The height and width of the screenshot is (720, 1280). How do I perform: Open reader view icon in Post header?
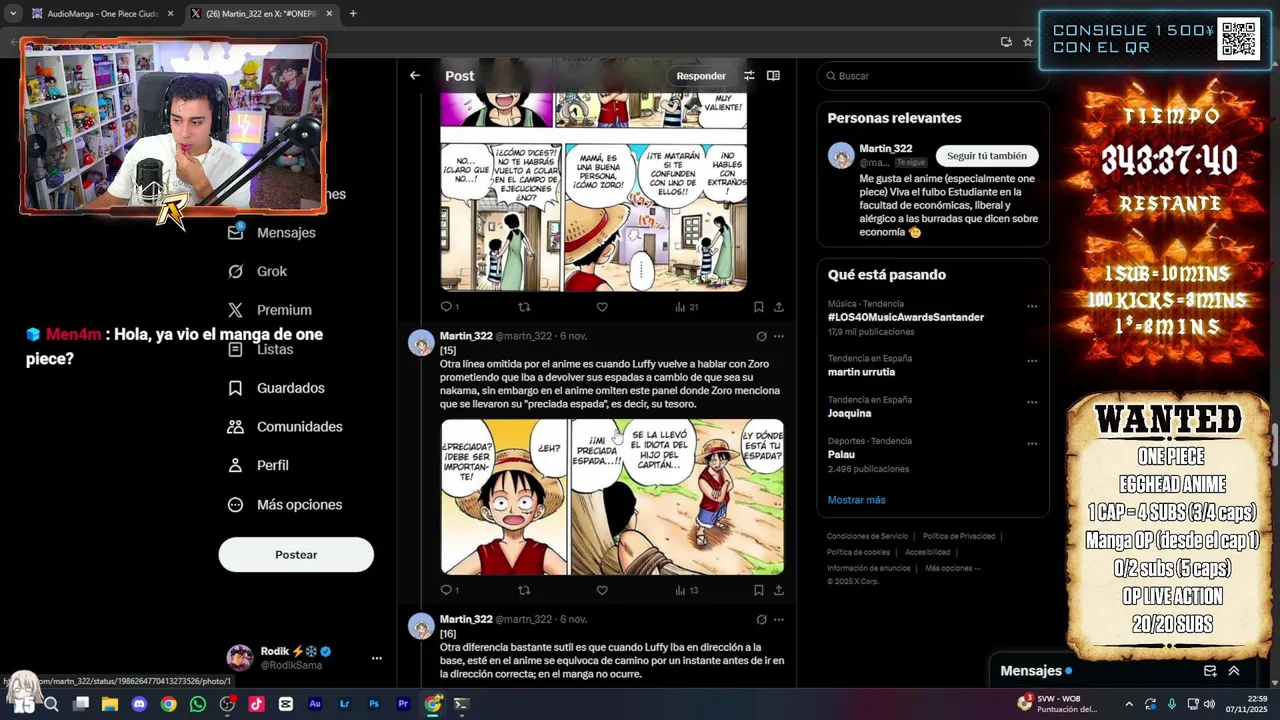773,75
